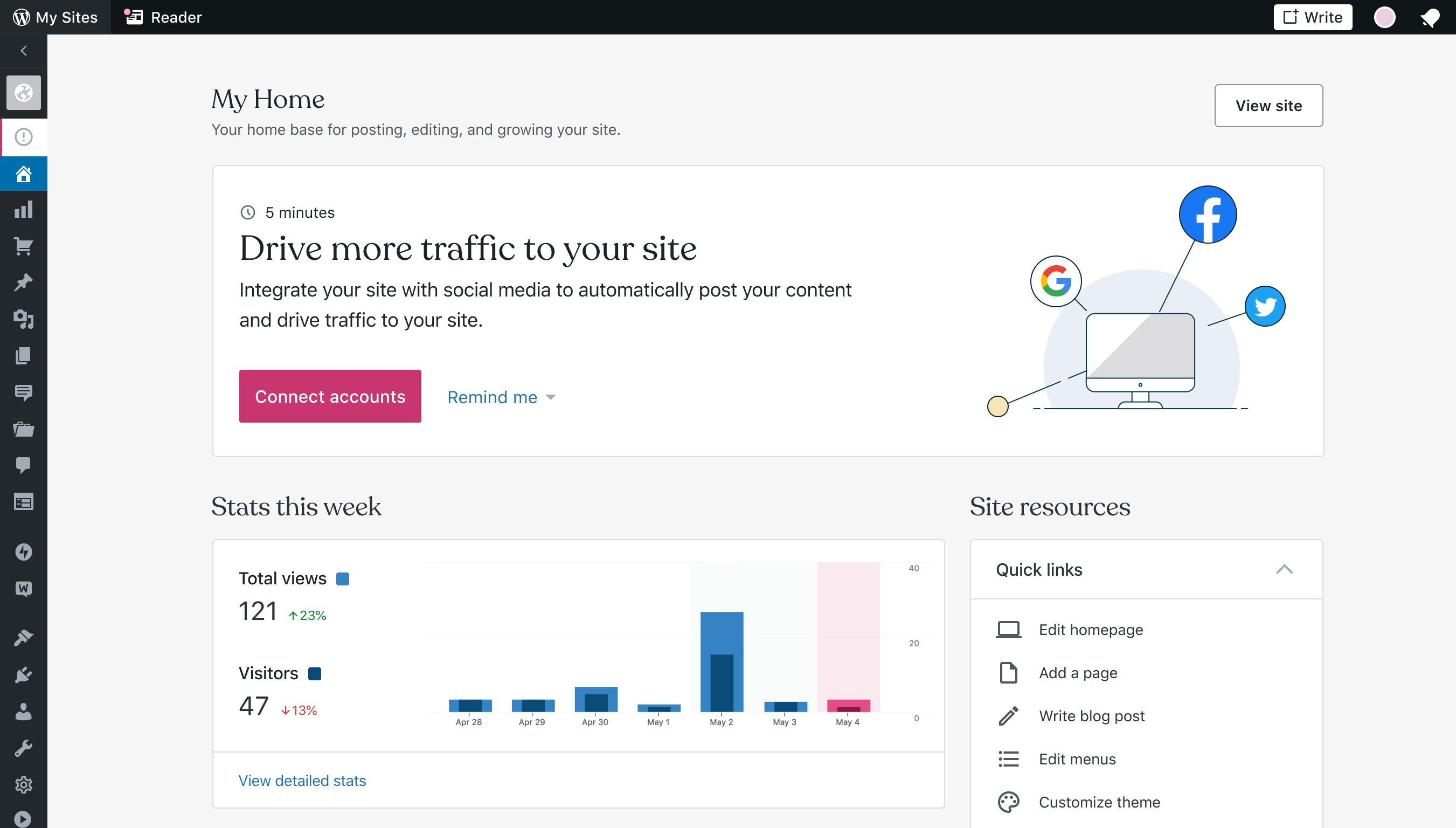
Task: Open the Remind me dropdown
Action: pyautogui.click(x=501, y=397)
